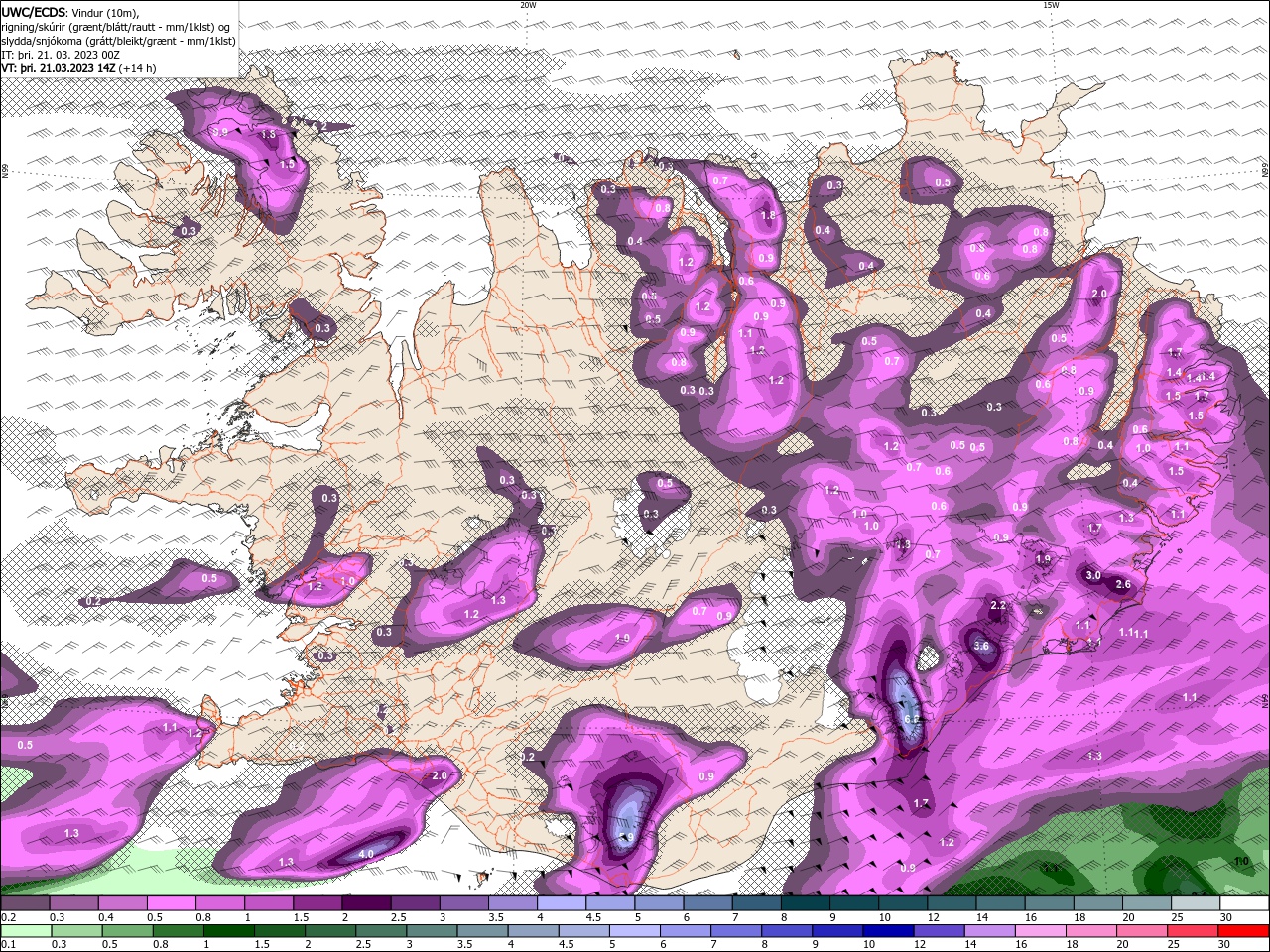Select the bright red swatch above 30, lower legend

(1244, 930)
